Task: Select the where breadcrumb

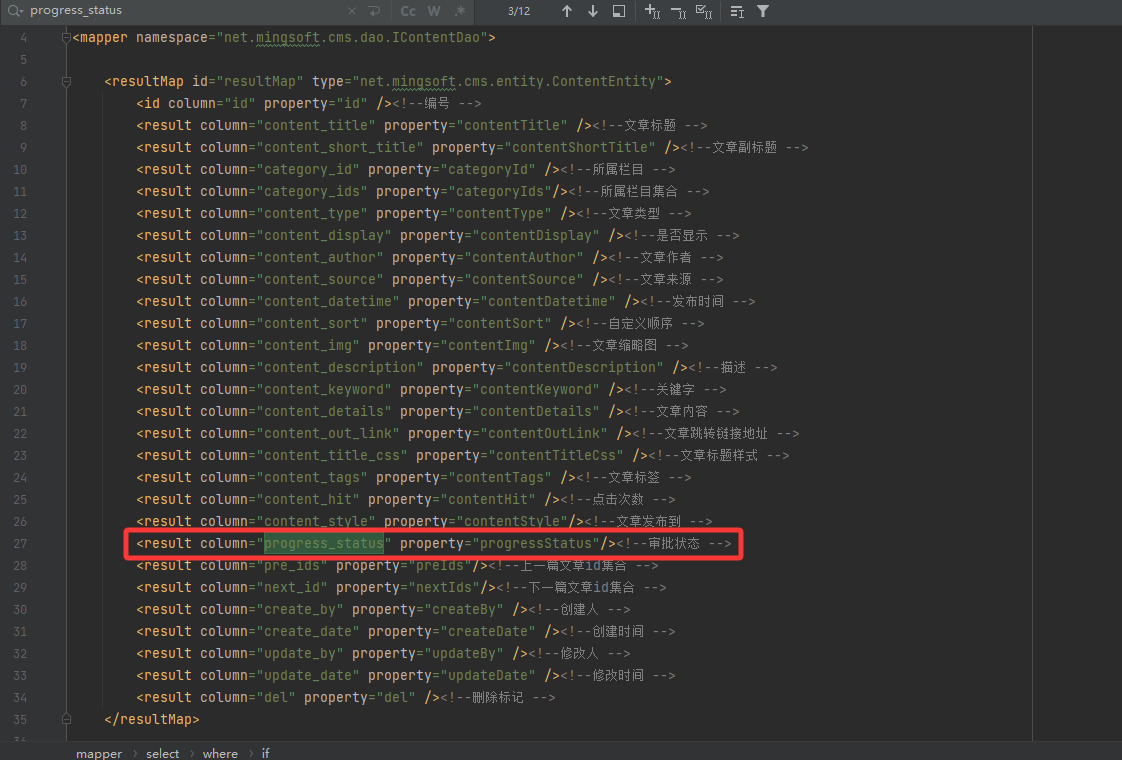Action: tap(220, 753)
